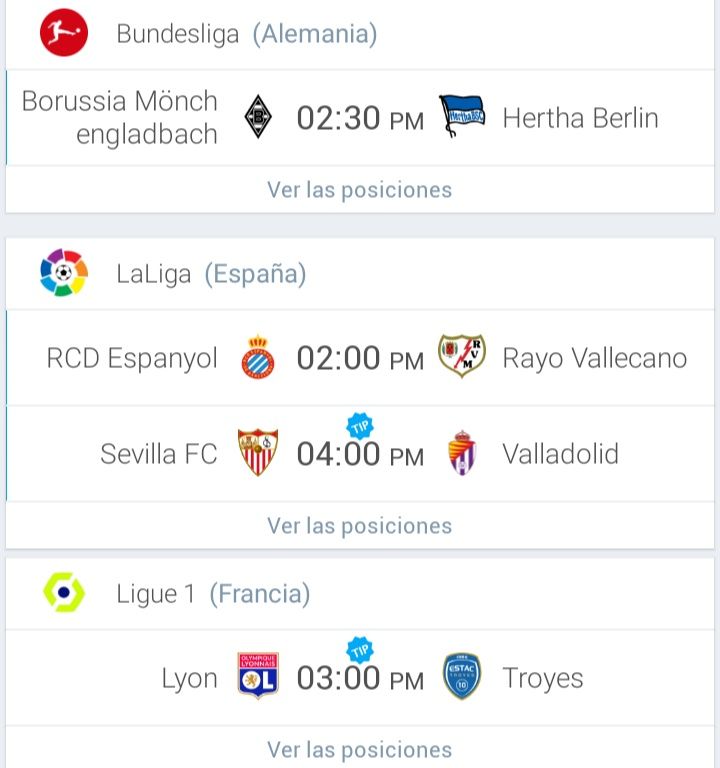This screenshot has height=768, width=720.
Task: Tap the Ligue 1 league logo
Action: pyautogui.click(x=64, y=592)
